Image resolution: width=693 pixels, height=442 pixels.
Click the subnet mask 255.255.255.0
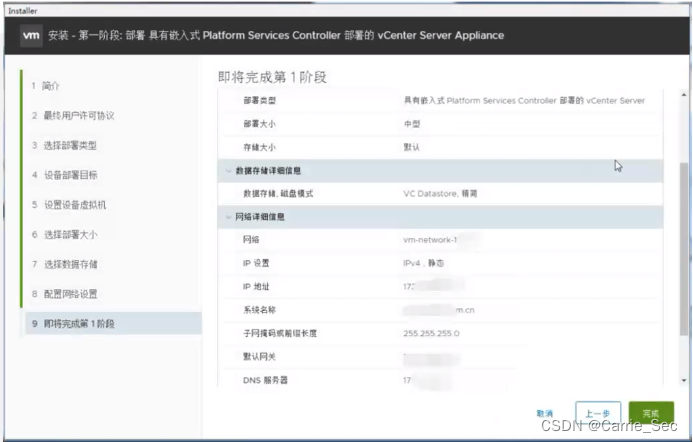(x=431, y=333)
